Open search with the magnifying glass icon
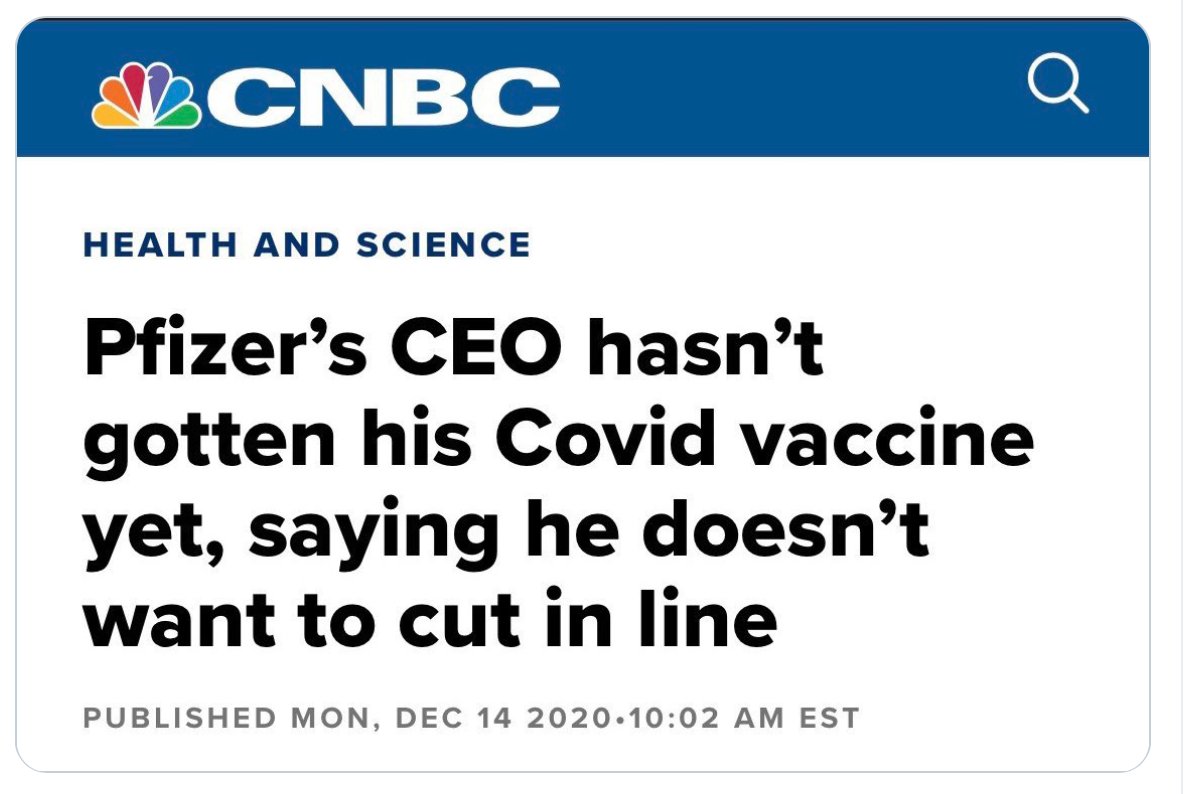This screenshot has width=1188, height=794. tap(1058, 83)
